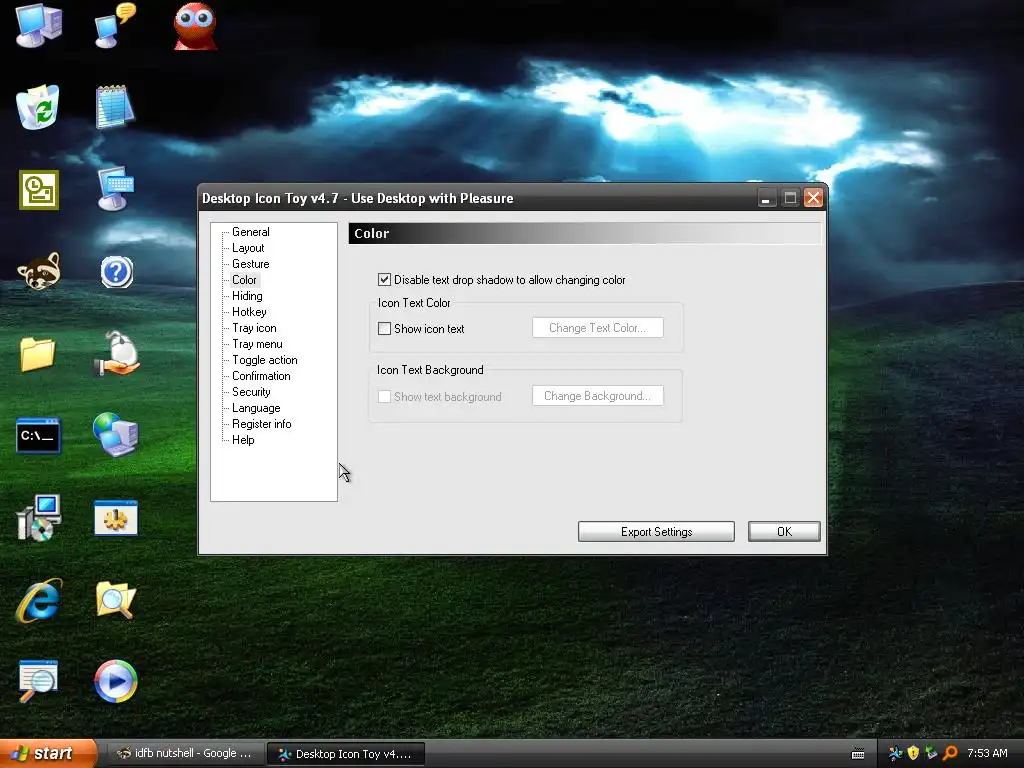The height and width of the screenshot is (768, 1024).
Task: Open the mouse-on-hand desktop icon
Action: coord(116,353)
